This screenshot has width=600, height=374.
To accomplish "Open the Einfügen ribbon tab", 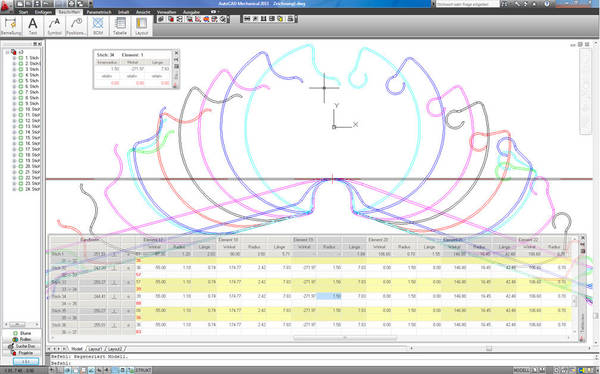I will 43,12.
